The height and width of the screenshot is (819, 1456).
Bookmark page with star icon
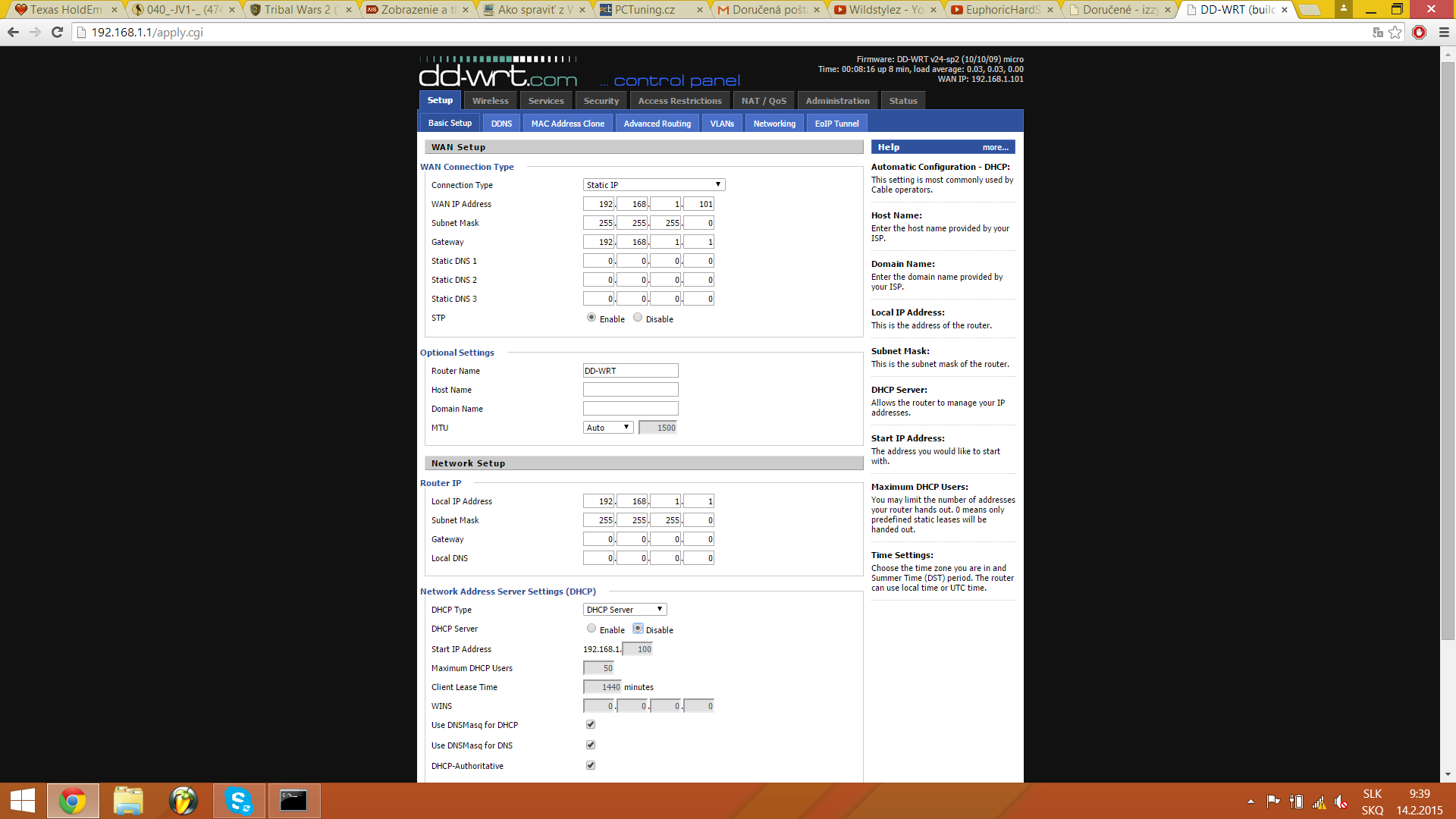(1395, 32)
